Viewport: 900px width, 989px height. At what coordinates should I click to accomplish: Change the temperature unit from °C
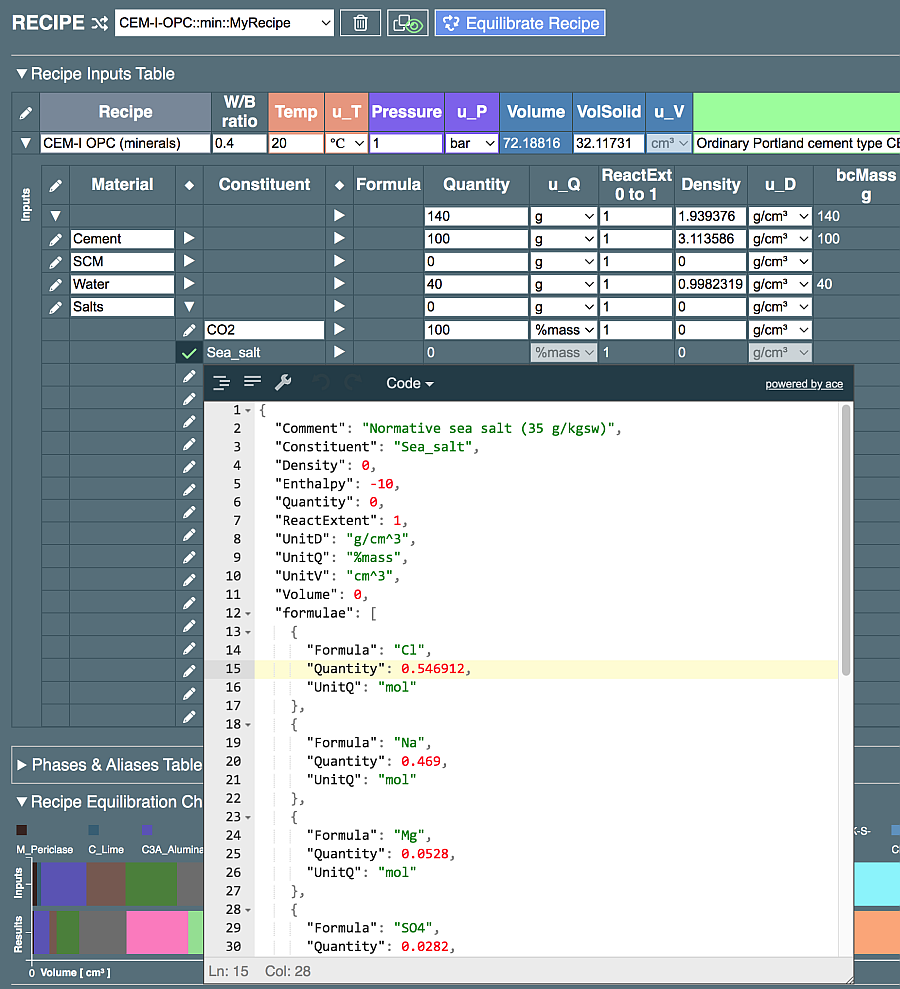point(348,142)
